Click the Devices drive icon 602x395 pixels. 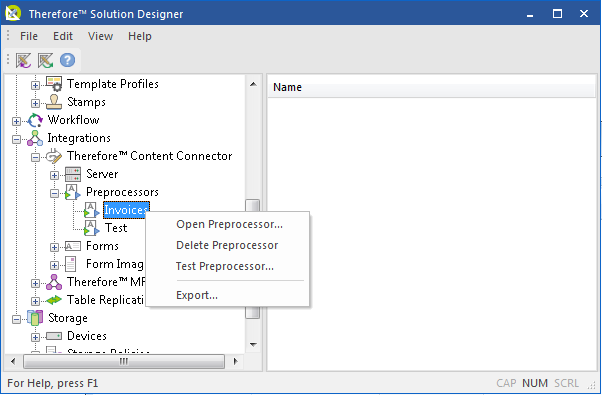tap(54, 336)
